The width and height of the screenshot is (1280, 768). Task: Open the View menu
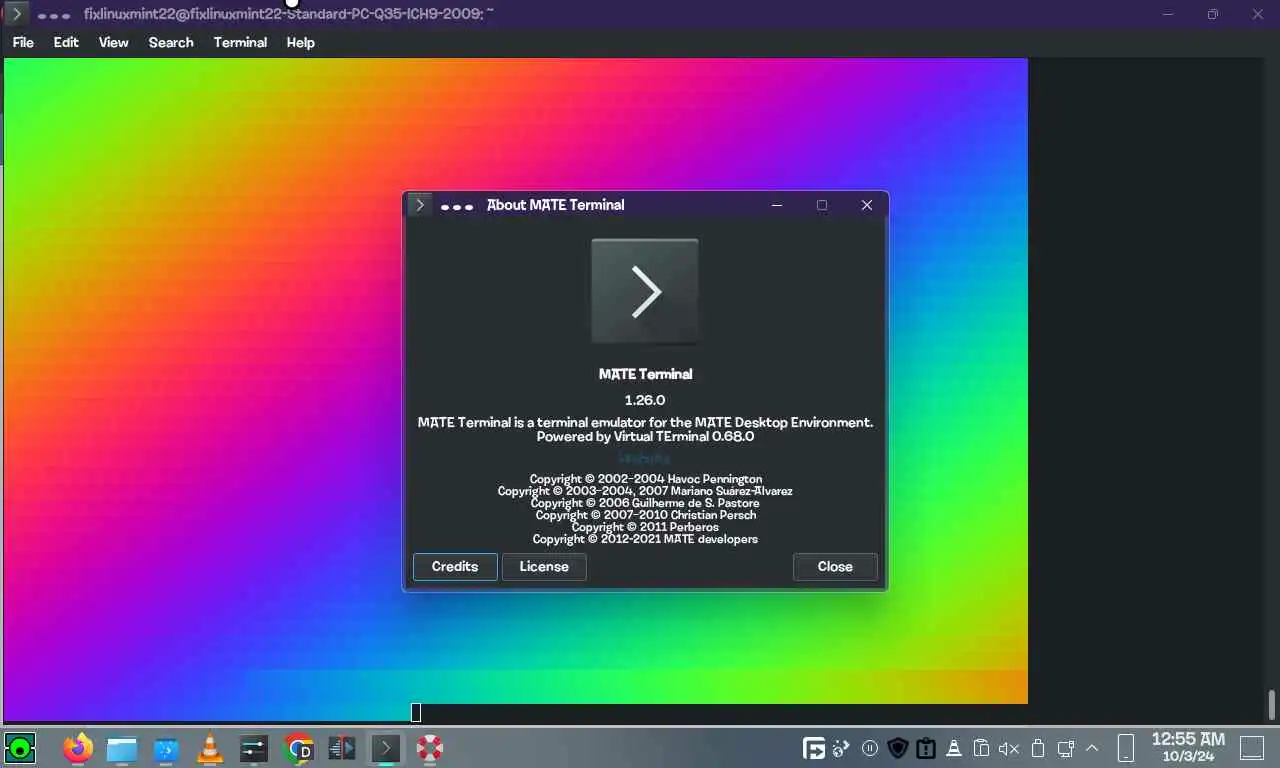pyautogui.click(x=114, y=42)
